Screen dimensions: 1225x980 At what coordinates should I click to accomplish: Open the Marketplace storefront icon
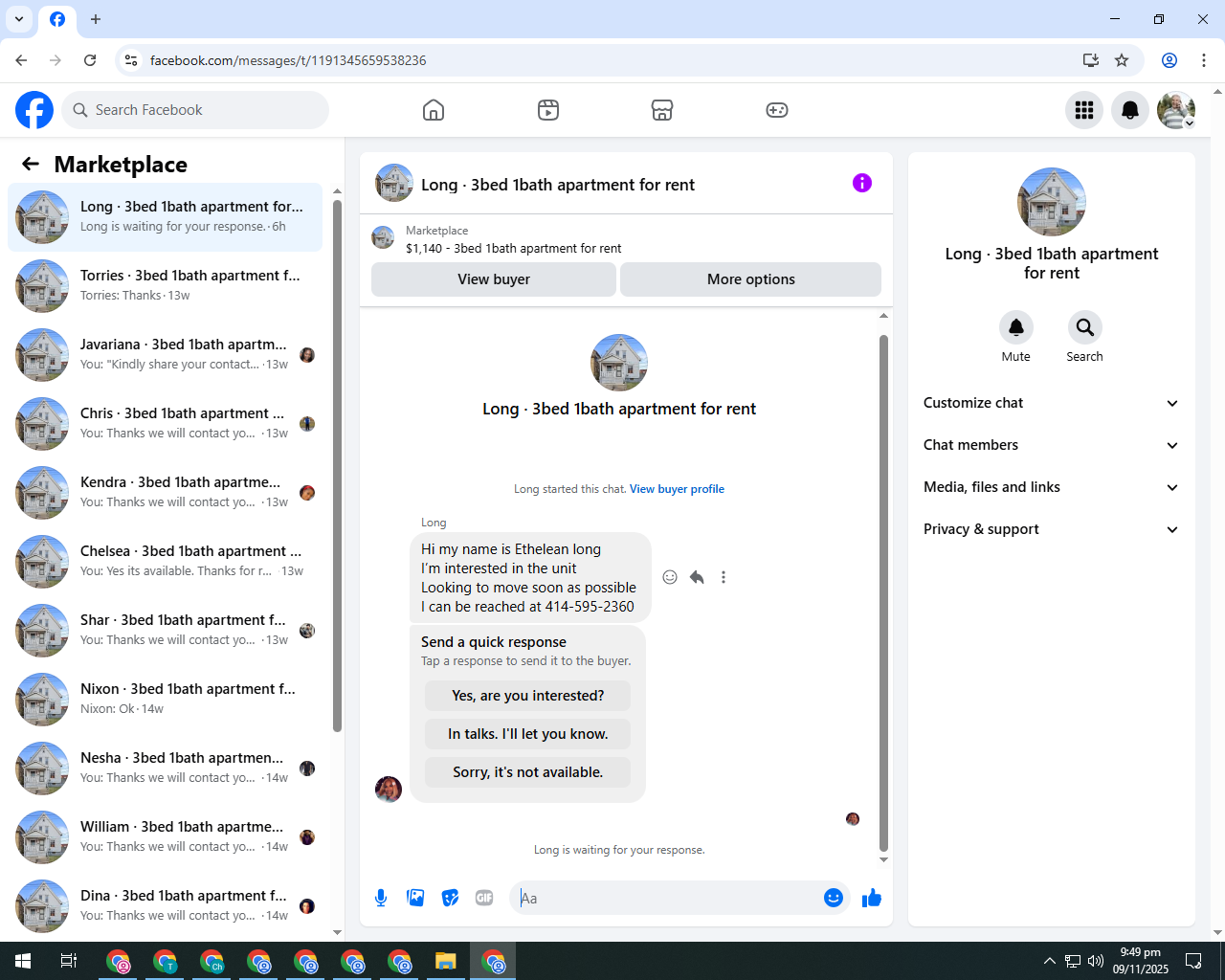coord(662,110)
